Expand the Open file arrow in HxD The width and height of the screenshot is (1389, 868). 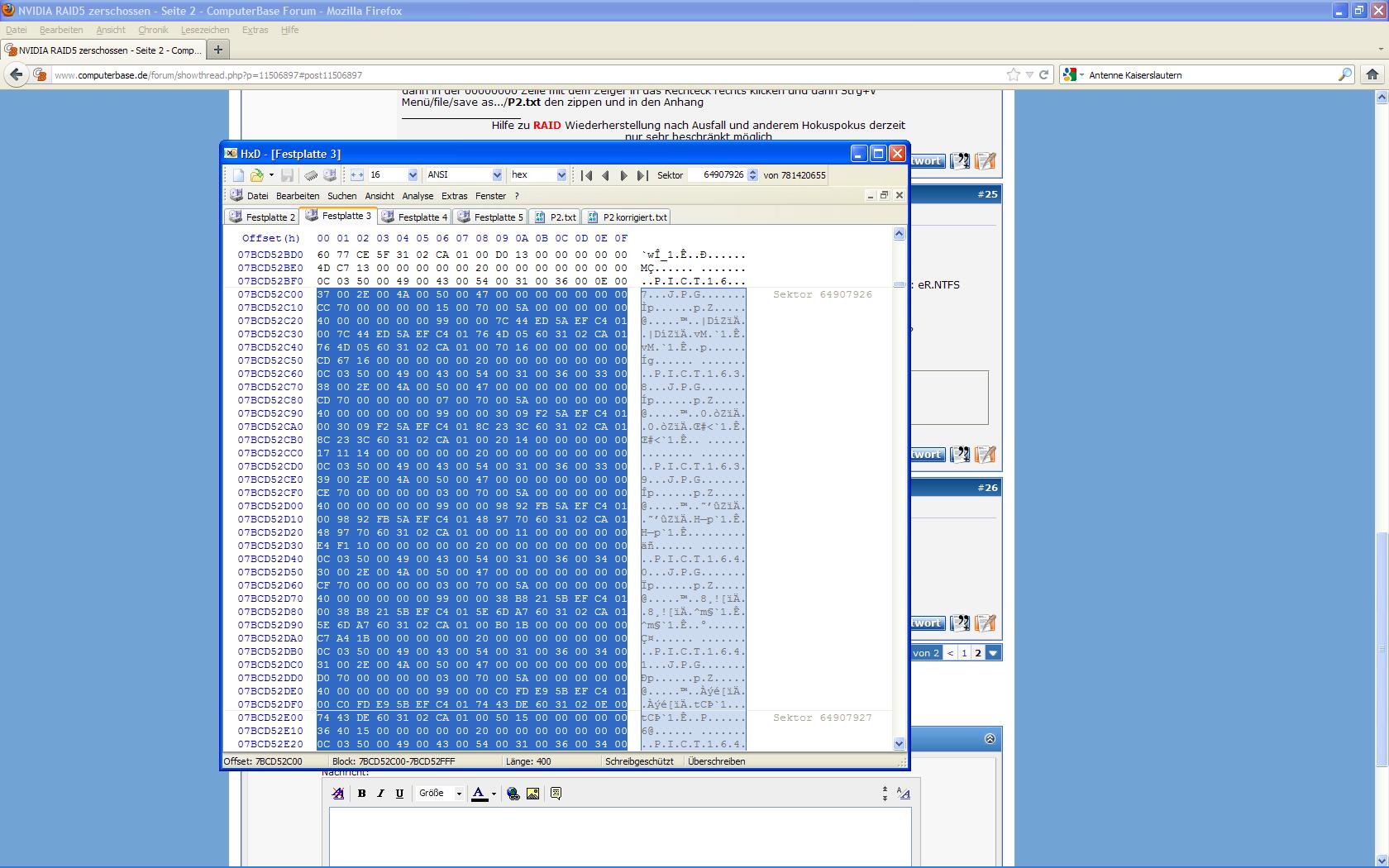pyautogui.click(x=271, y=175)
